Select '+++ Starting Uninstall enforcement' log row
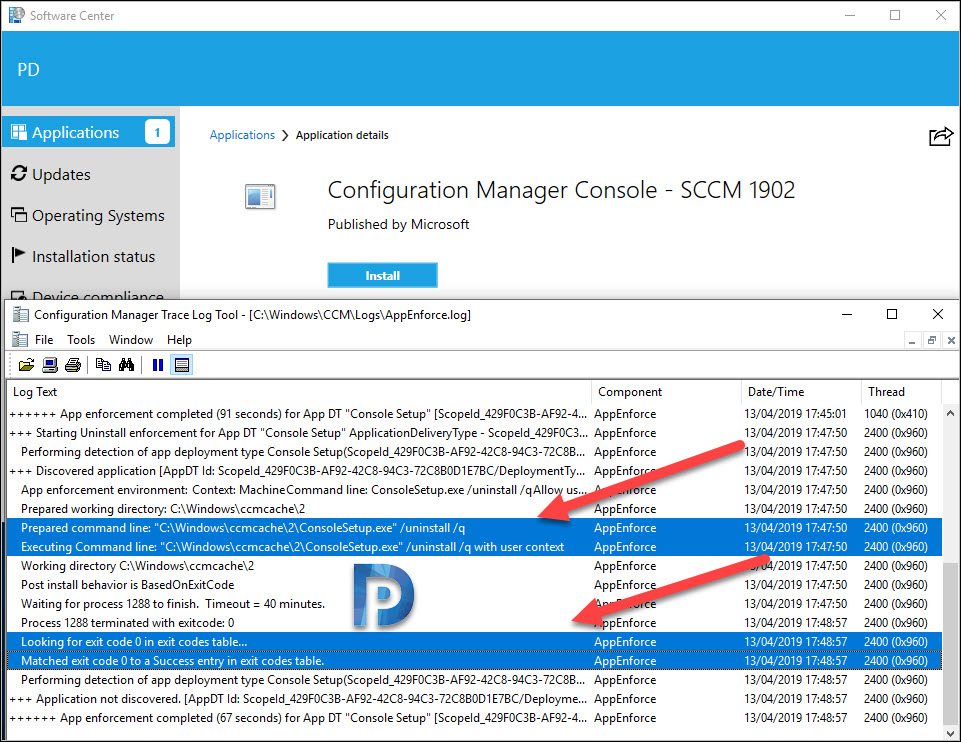Screen dimensions: 961x742 pos(474,433)
